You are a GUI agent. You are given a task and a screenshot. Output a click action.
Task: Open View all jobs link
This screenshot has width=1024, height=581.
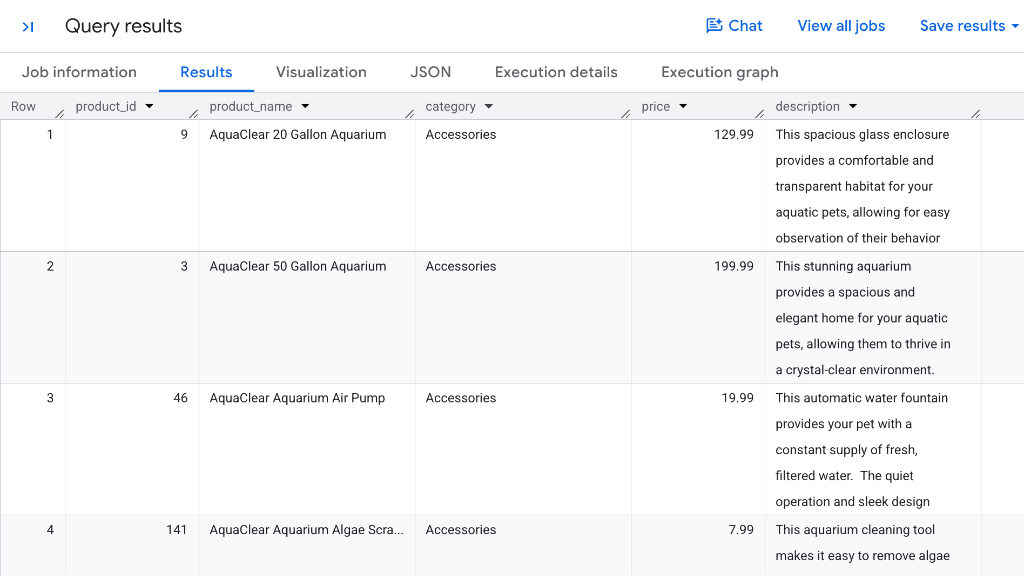coord(841,26)
